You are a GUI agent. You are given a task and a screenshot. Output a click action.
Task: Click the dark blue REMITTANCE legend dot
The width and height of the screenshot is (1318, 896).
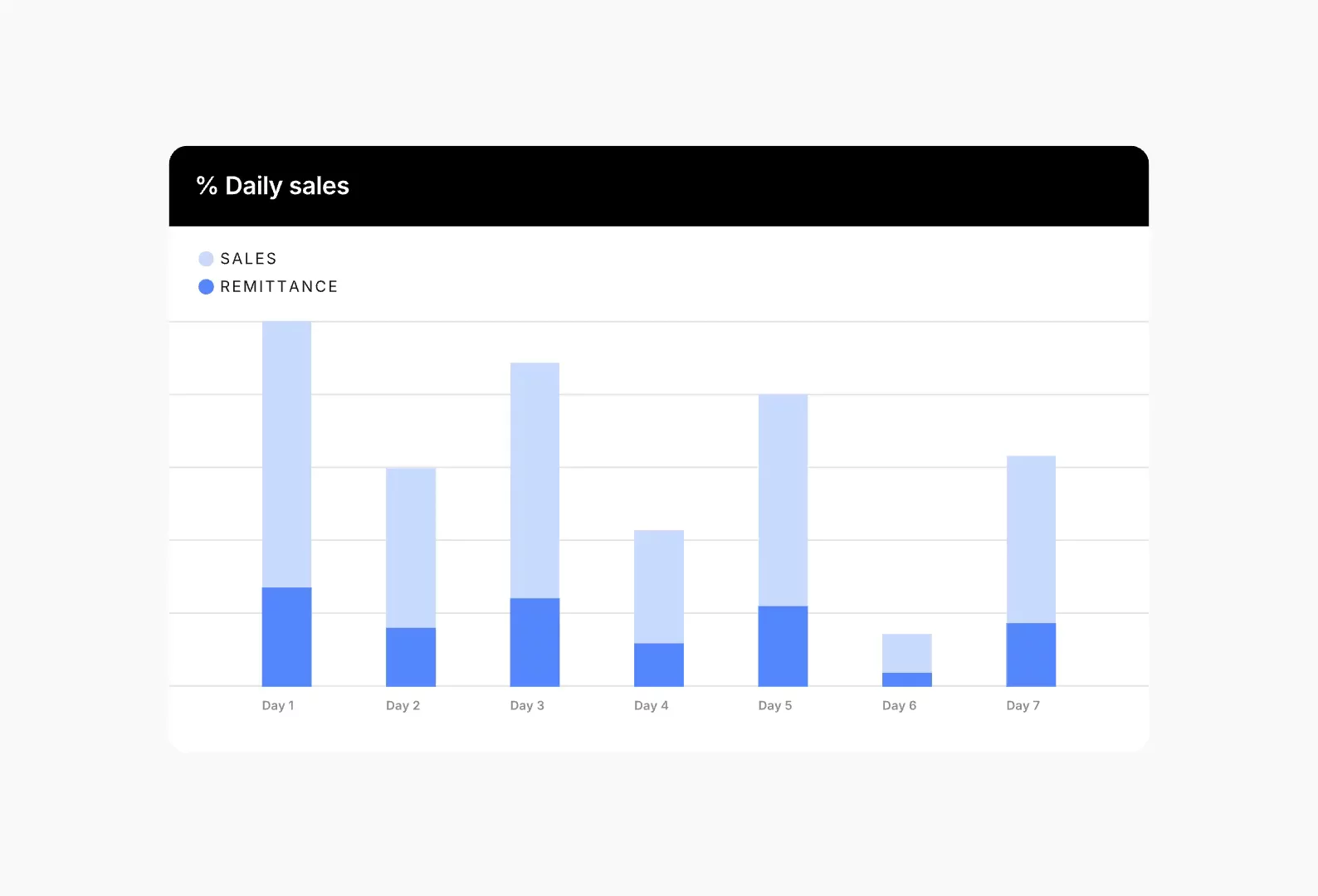[x=206, y=287]
